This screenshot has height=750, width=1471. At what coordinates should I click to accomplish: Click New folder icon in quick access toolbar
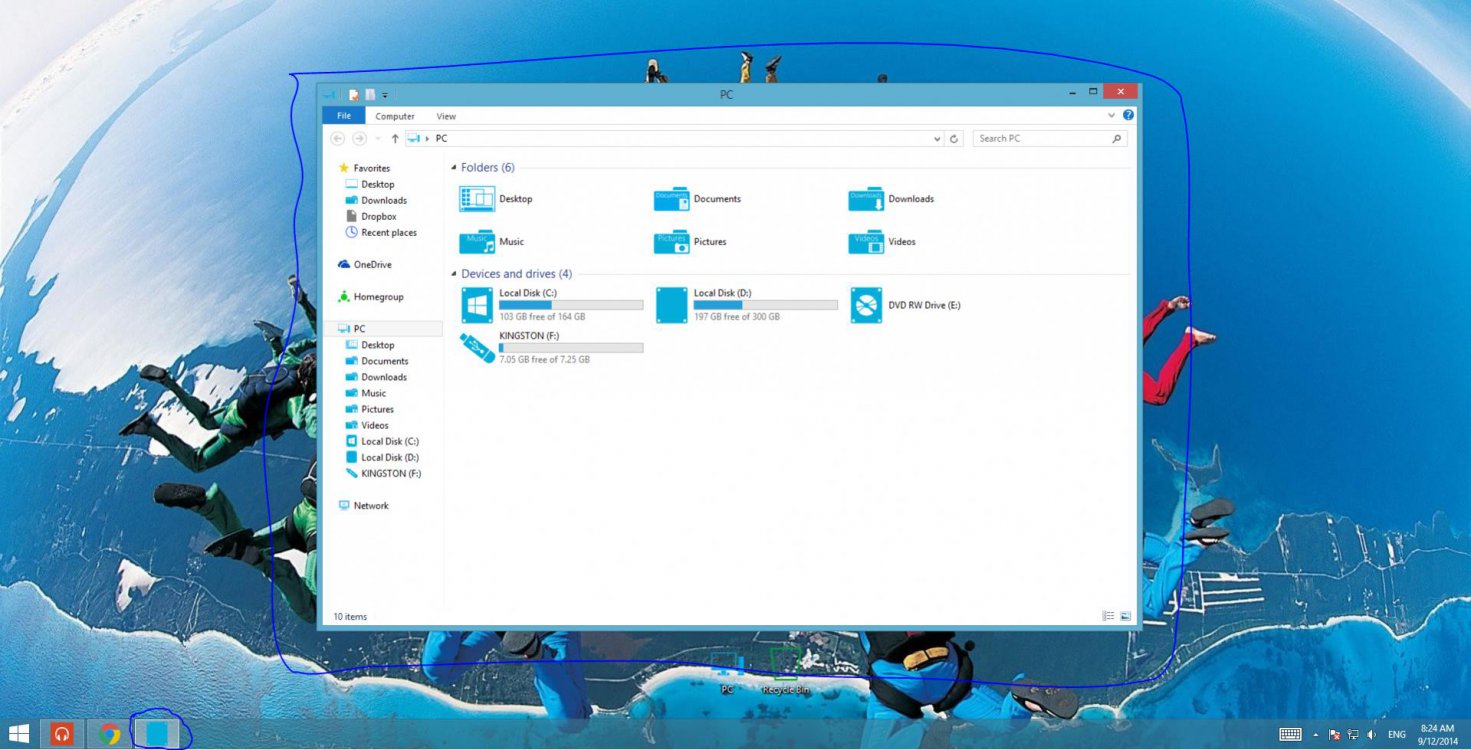(370, 95)
